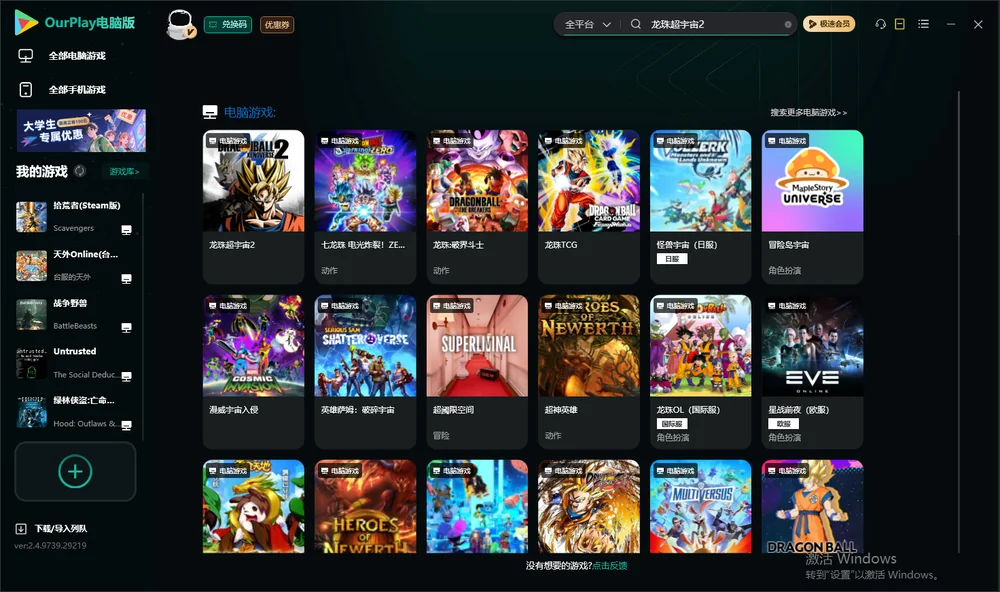Click PC icon on Untrusted row
Image resolution: width=1000 pixels, height=592 pixels.
[126, 376]
